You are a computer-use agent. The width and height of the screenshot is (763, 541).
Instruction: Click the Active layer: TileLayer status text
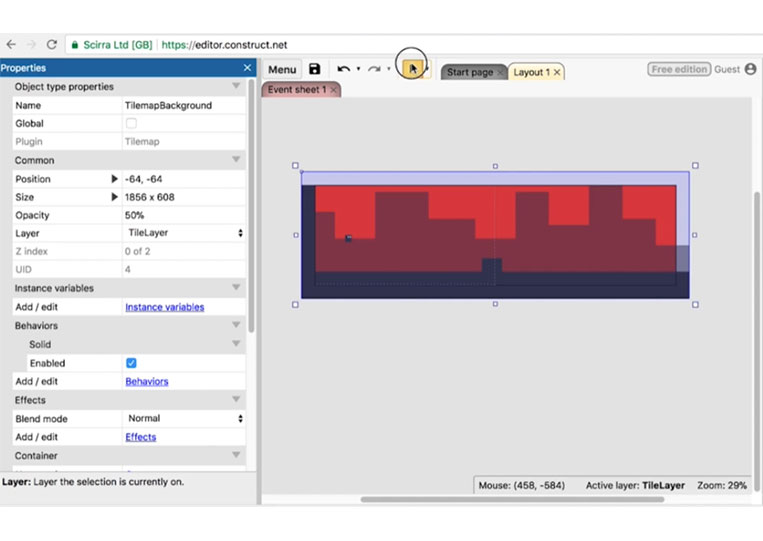click(x=635, y=486)
